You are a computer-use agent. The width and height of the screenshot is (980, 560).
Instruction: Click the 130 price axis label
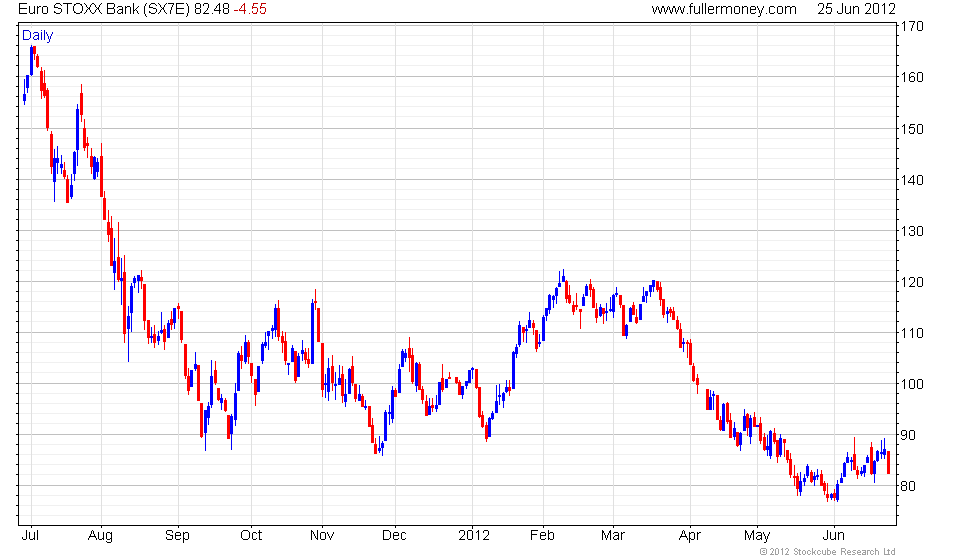point(912,231)
